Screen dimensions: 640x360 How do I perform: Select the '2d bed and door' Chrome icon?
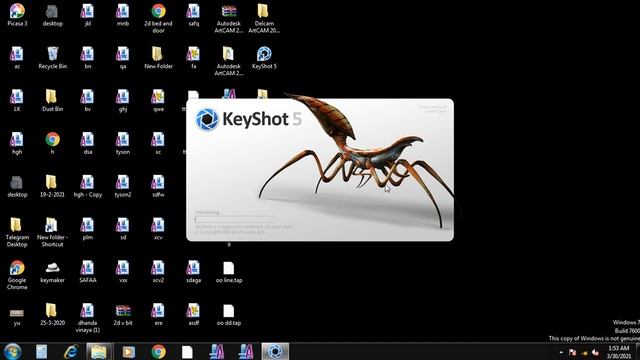158,18
